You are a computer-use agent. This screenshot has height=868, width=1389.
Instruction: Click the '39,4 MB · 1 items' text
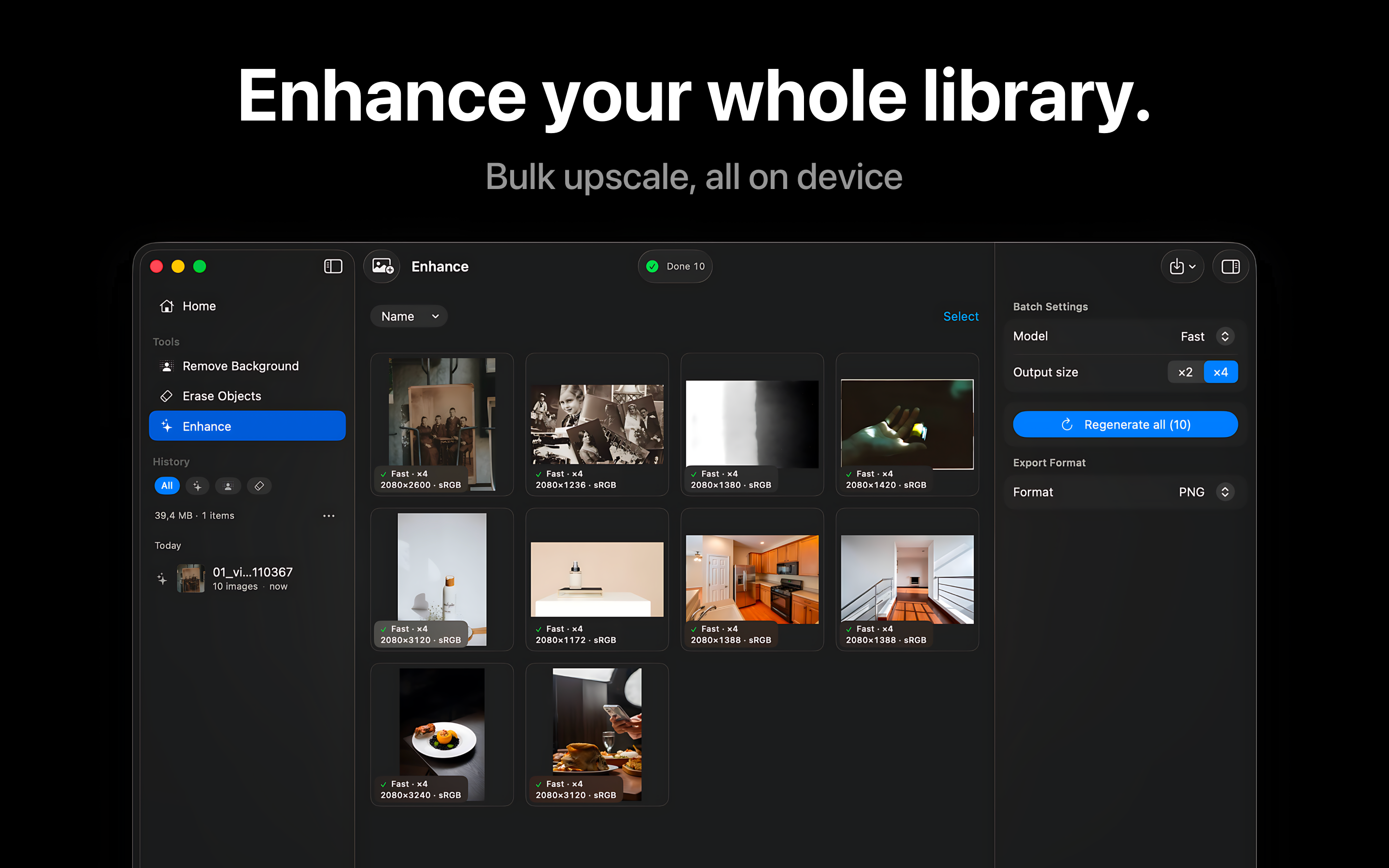point(194,515)
